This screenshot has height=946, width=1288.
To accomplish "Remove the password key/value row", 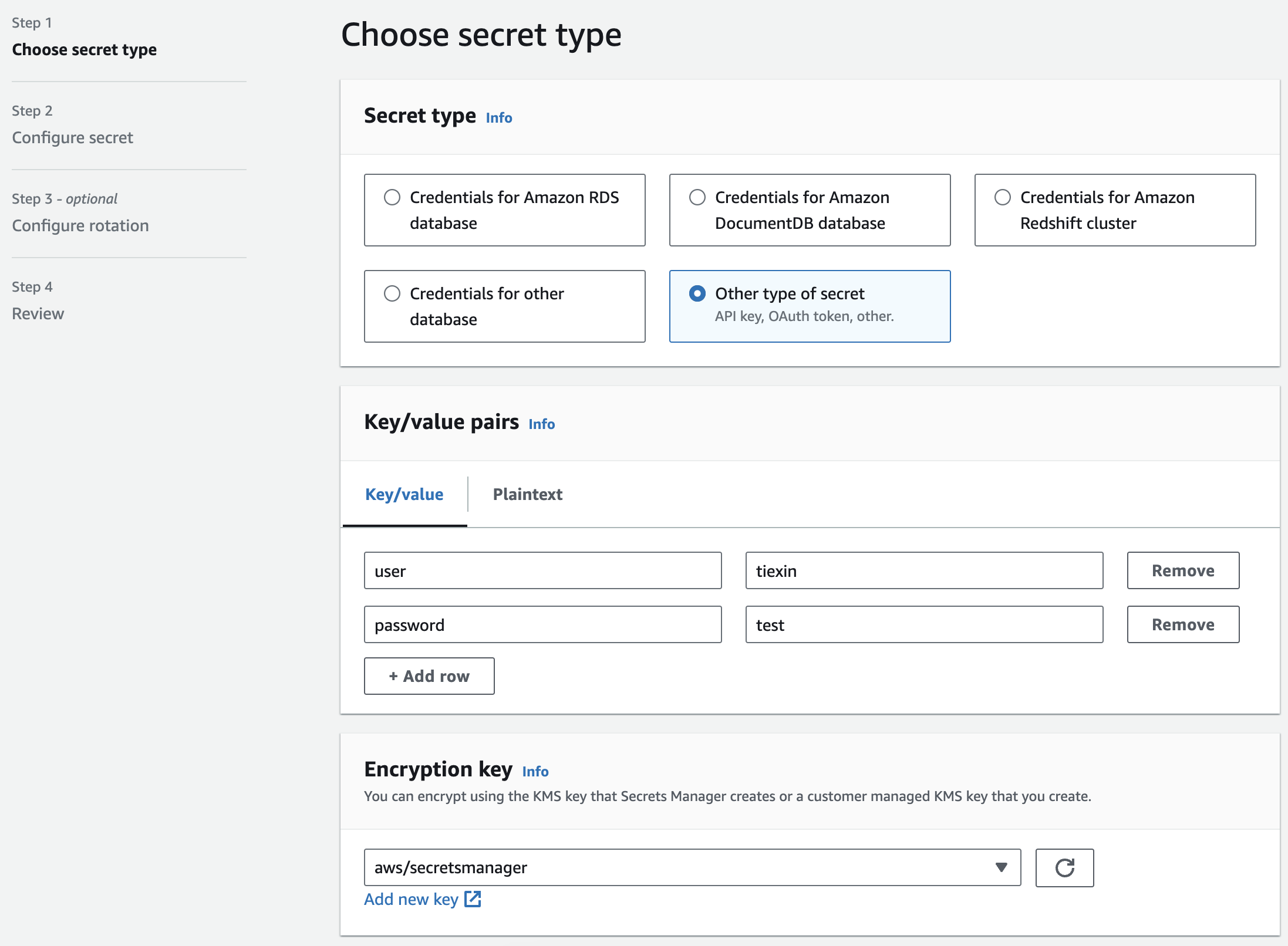I will click(1182, 624).
